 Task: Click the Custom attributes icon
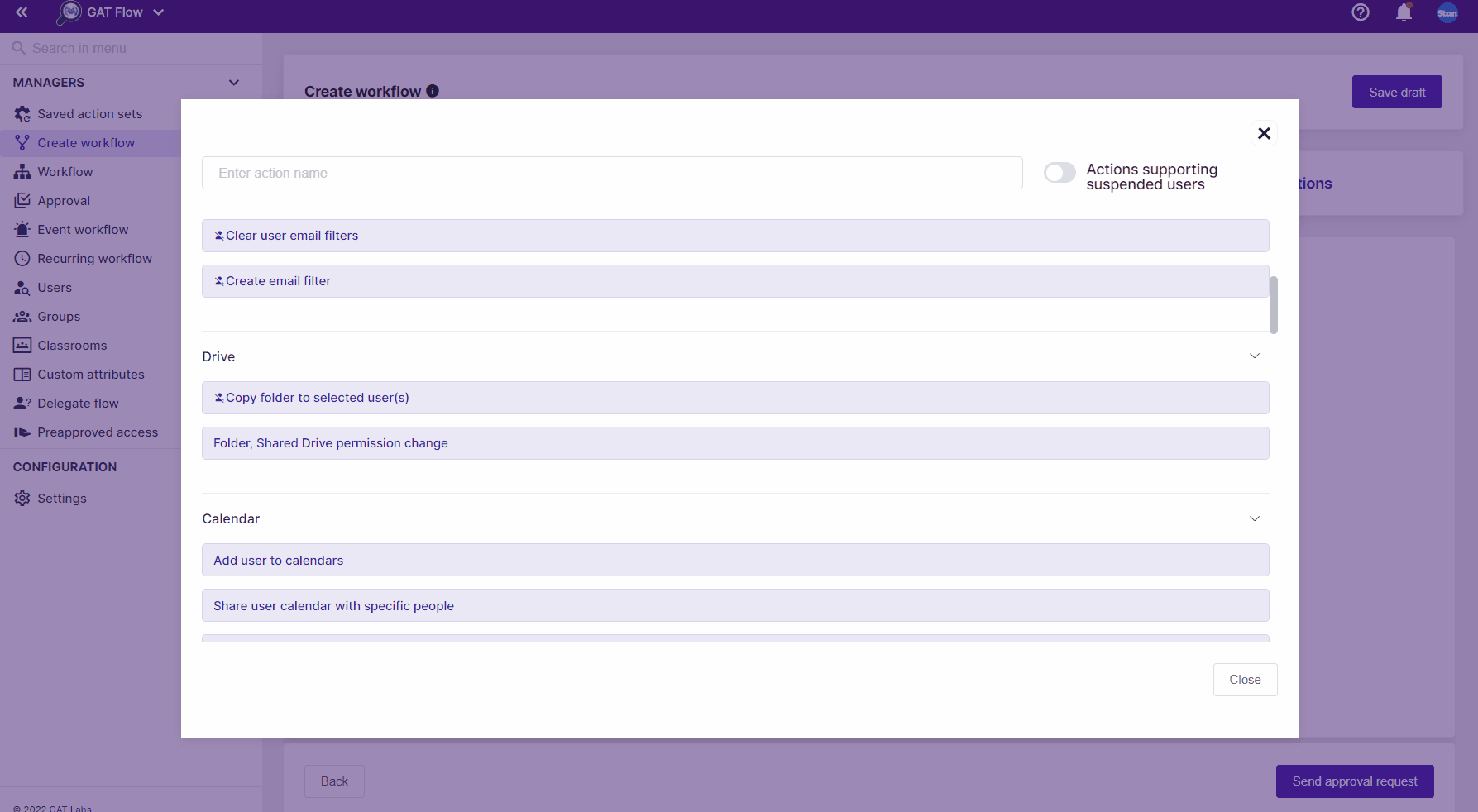pos(22,374)
